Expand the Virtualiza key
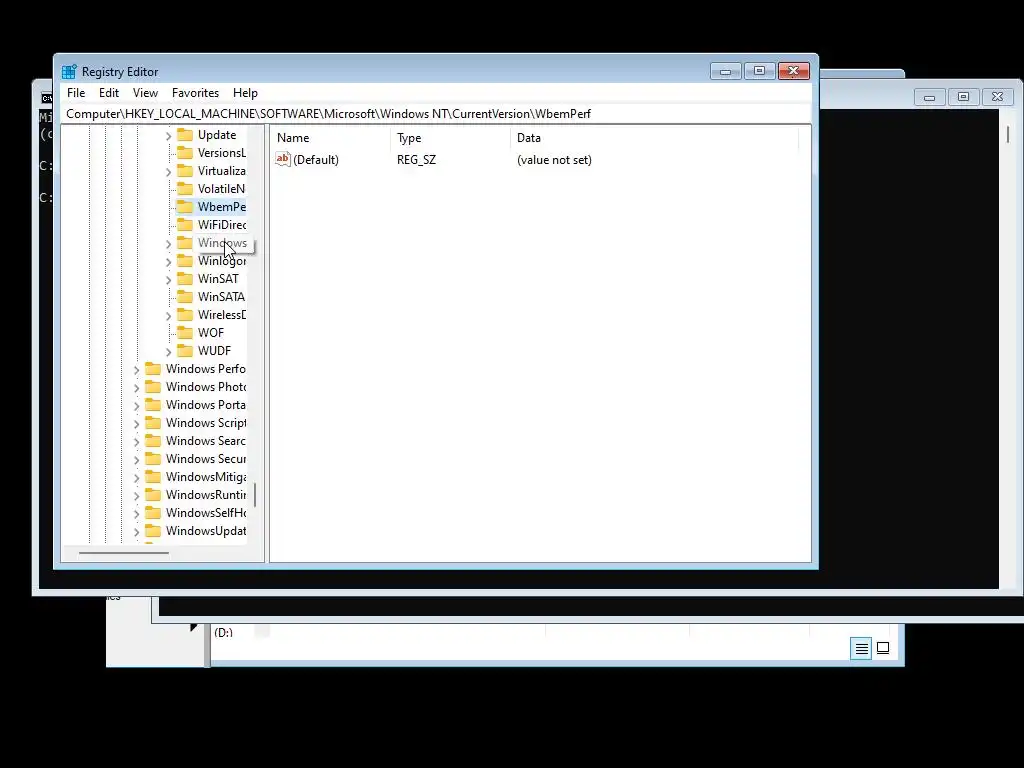The image size is (1024, 768). pyautogui.click(x=168, y=172)
